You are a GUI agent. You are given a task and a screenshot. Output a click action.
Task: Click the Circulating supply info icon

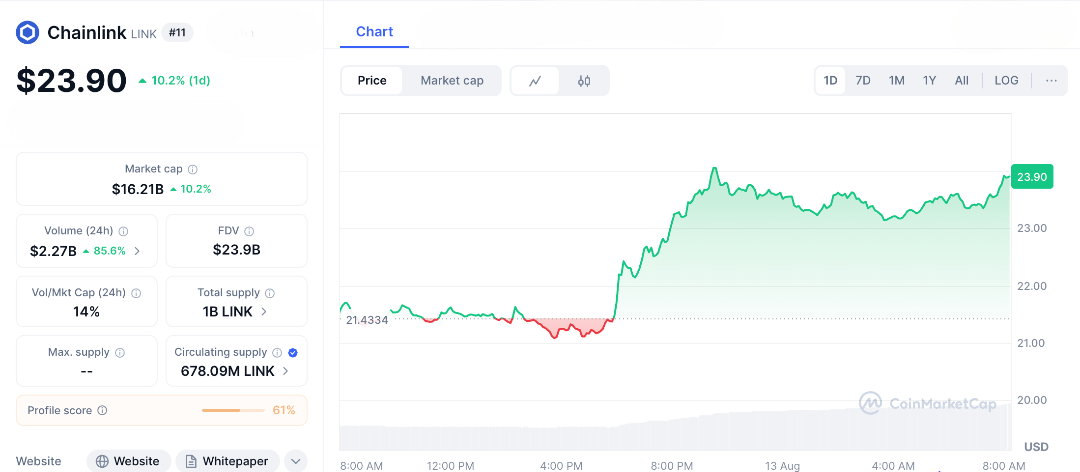tap(277, 353)
